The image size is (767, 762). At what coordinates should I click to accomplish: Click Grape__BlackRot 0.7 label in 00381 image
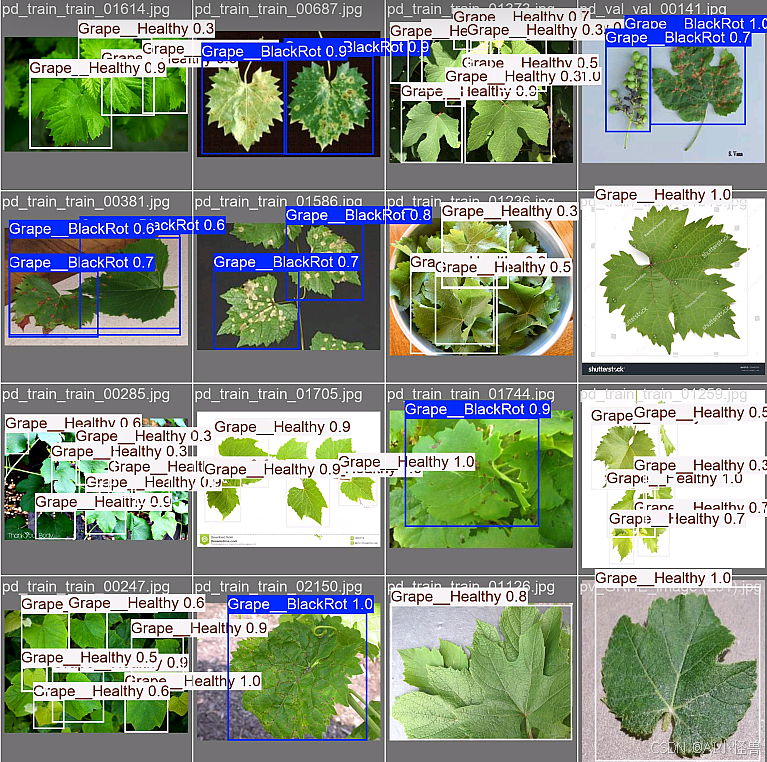coord(82,263)
